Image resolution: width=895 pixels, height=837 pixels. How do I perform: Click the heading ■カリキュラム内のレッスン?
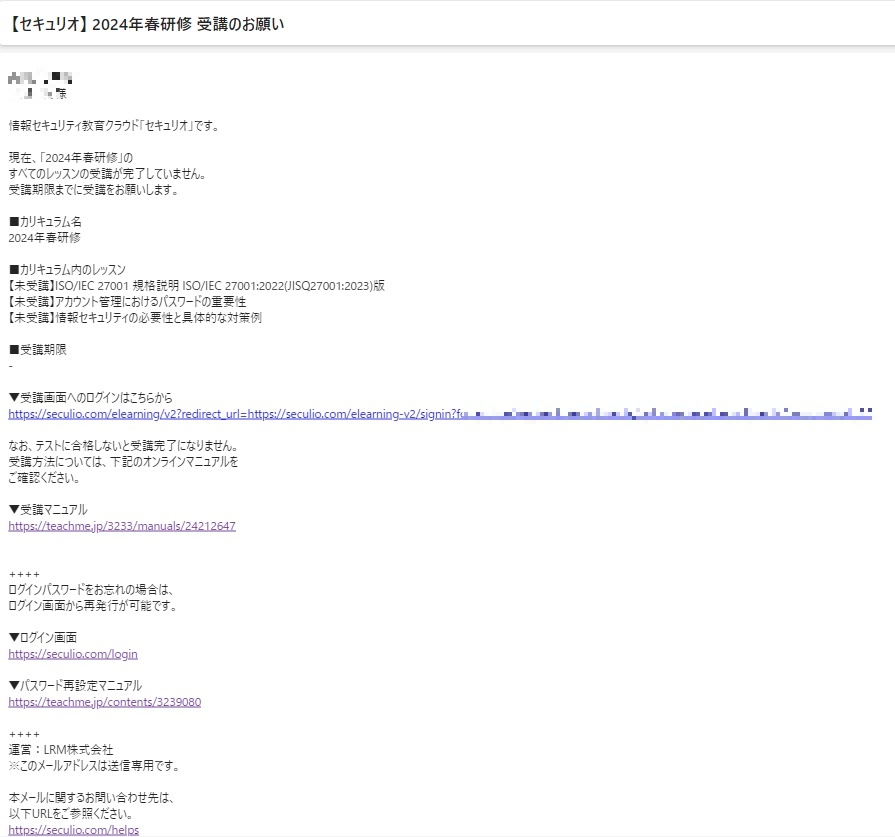(67, 269)
